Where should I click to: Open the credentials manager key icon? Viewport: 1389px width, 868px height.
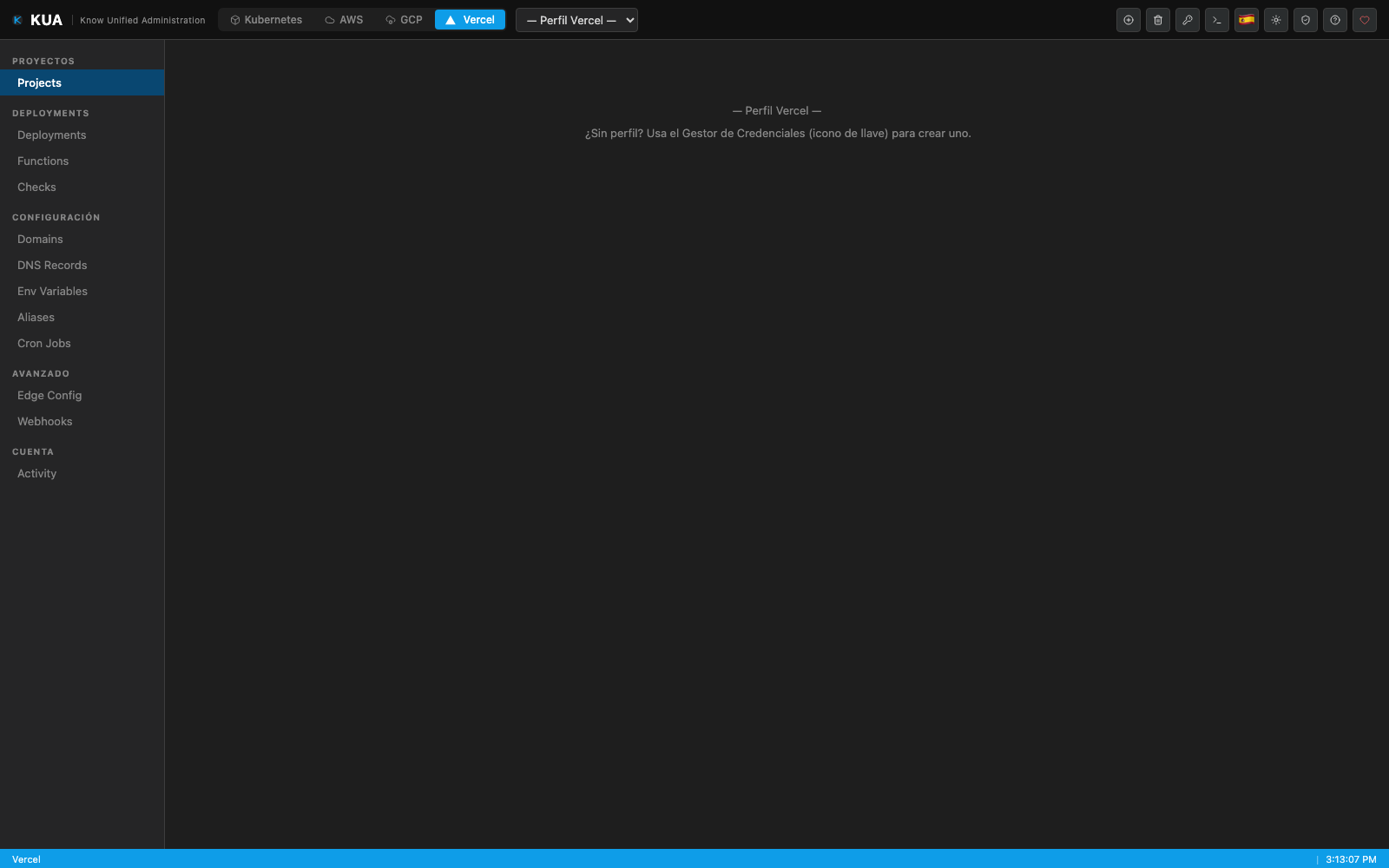click(x=1188, y=20)
